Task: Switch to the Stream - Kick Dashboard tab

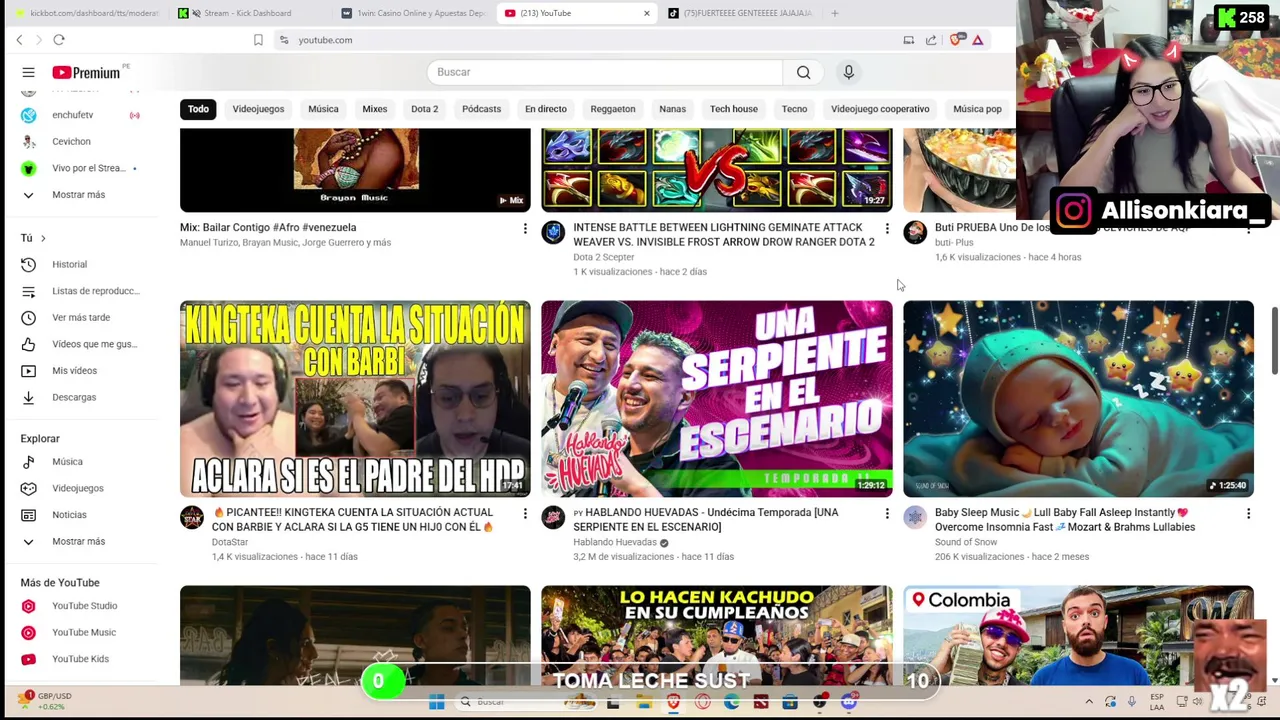Action: pos(248,13)
